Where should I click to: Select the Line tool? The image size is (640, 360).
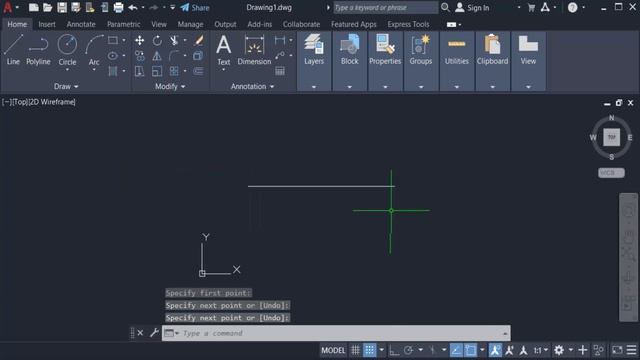(13, 50)
